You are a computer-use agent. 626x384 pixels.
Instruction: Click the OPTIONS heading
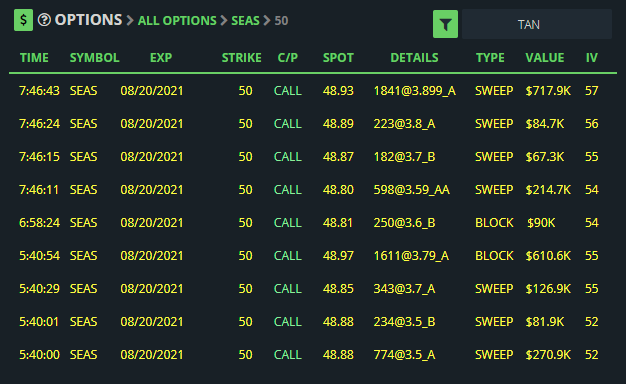(x=88, y=20)
